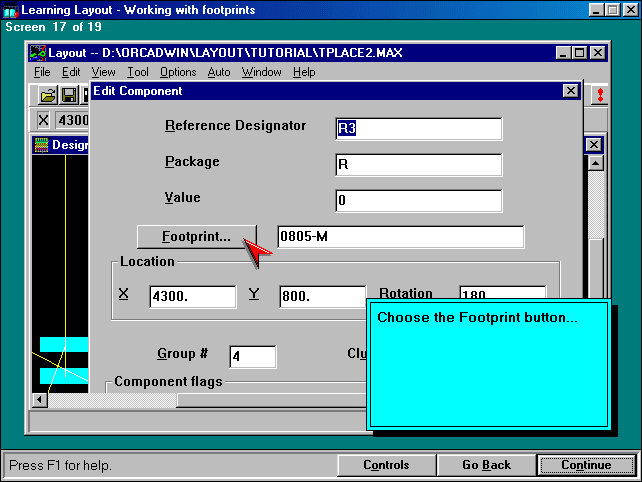Click the red exclamation icon on toolbar
The width and height of the screenshot is (642, 482).
pos(600,95)
